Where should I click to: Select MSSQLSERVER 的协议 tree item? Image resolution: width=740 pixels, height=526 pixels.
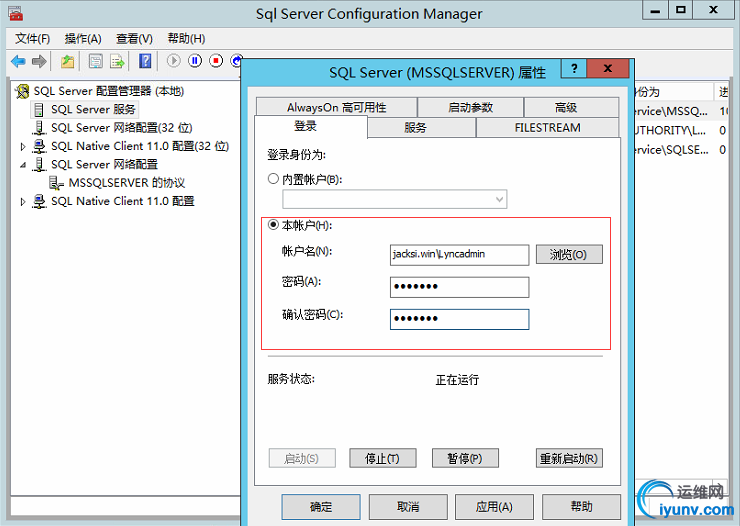pyautogui.click(x=126, y=183)
